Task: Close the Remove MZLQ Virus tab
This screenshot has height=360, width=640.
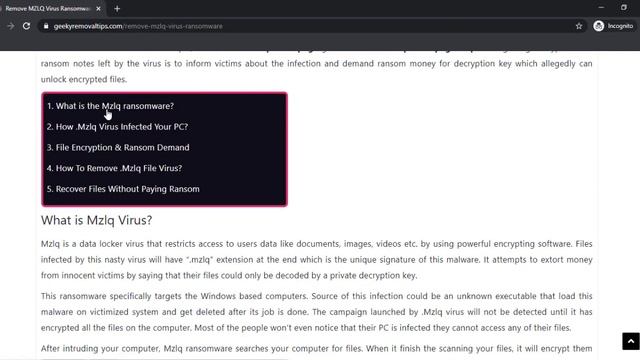Action: (x=98, y=9)
